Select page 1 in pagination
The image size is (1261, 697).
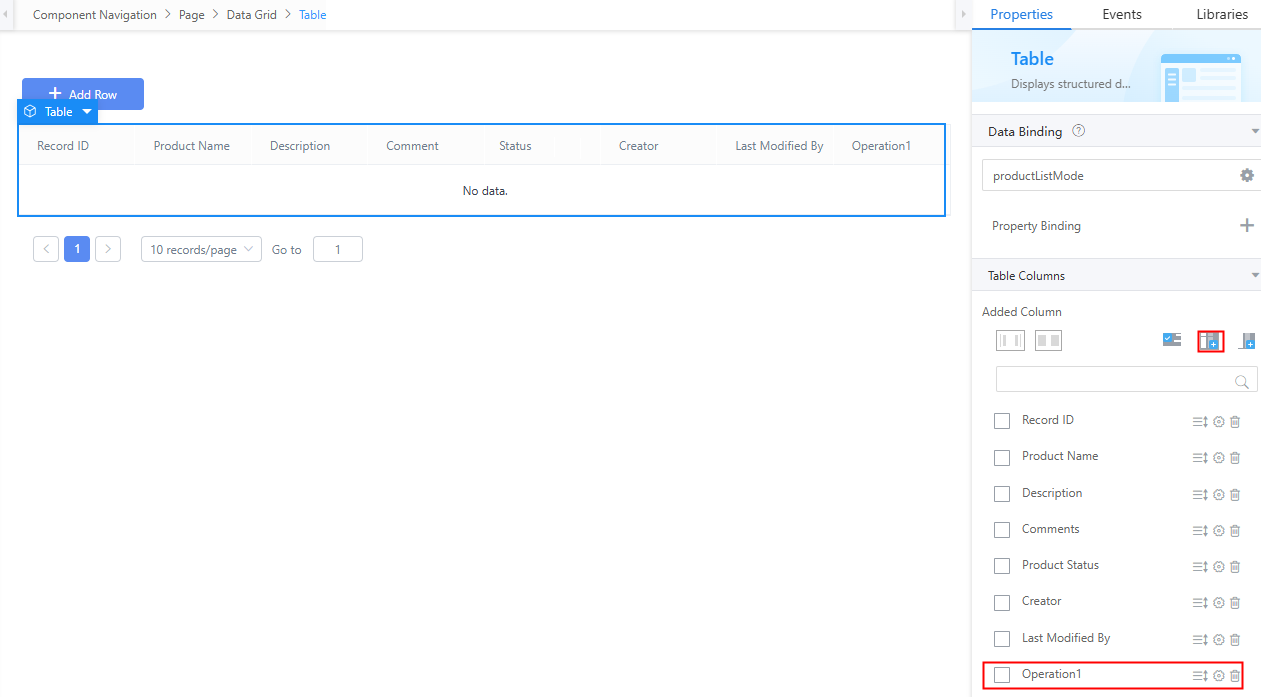(77, 249)
